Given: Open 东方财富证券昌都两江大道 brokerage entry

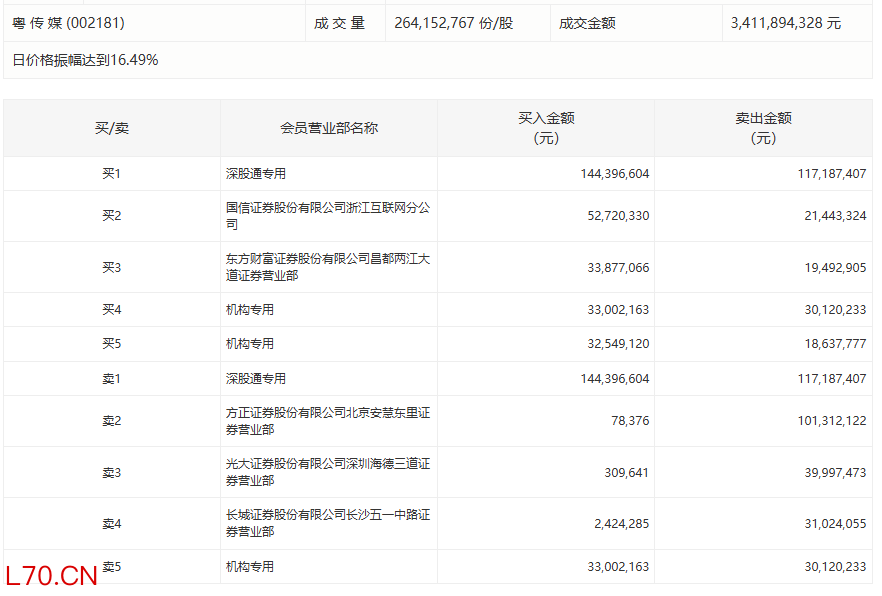Looking at the screenshot, I should (328, 267).
